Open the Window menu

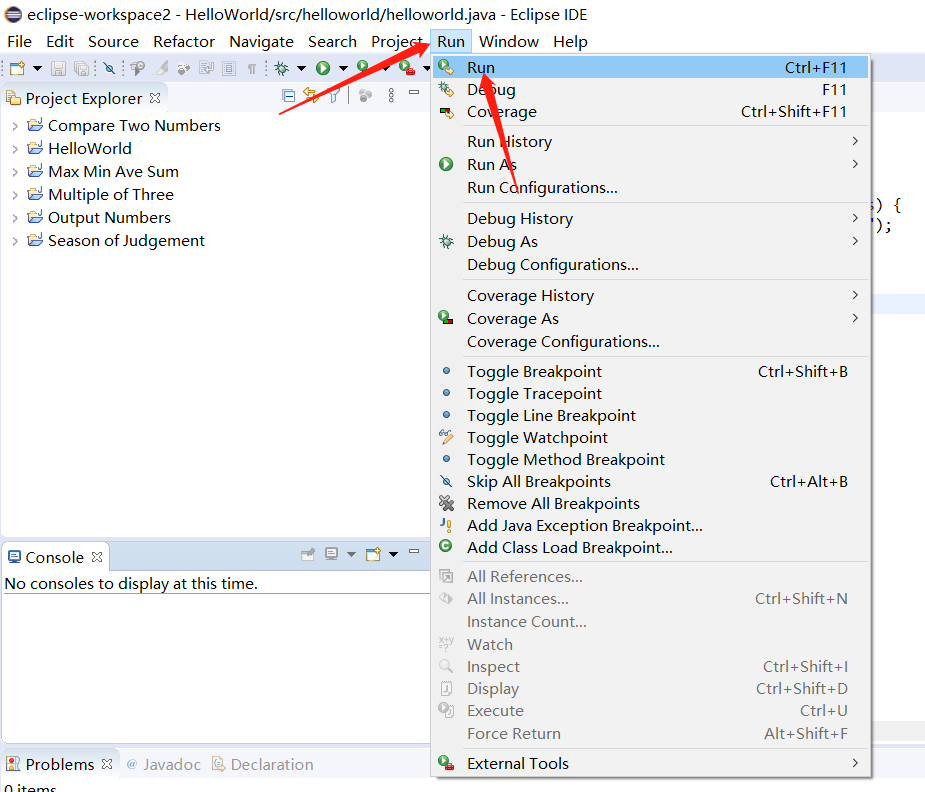tap(509, 42)
